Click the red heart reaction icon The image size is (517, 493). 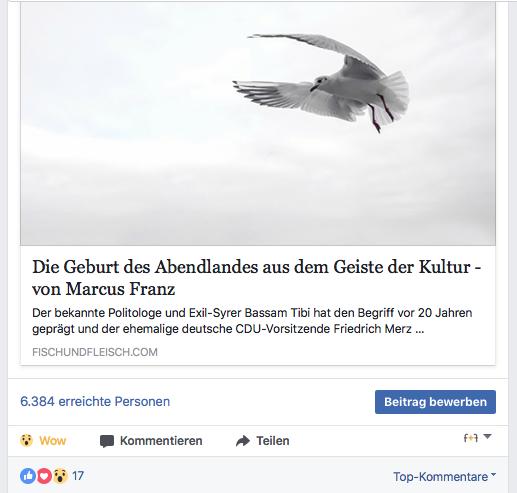44,476
